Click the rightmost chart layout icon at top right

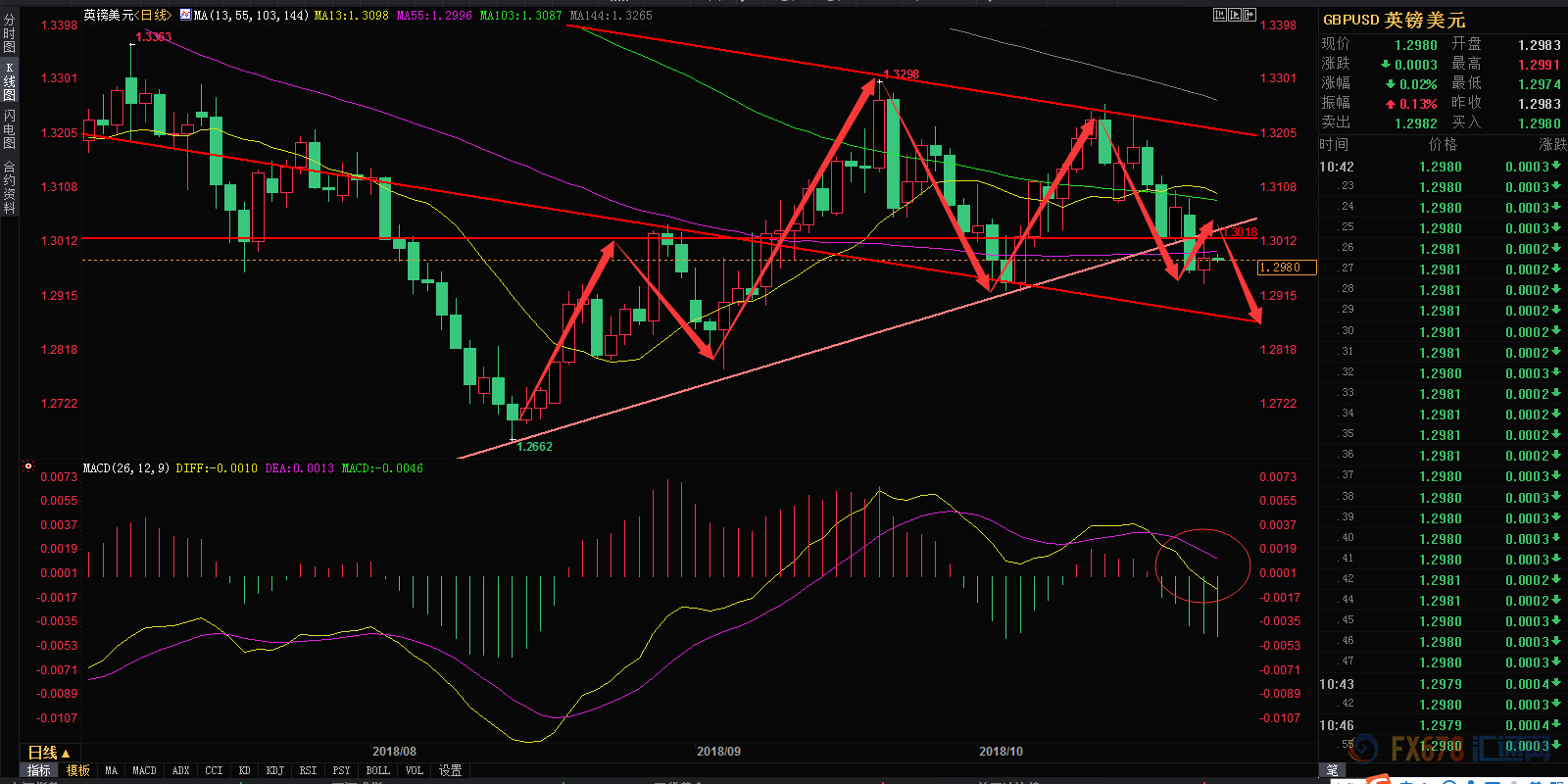[1249, 15]
